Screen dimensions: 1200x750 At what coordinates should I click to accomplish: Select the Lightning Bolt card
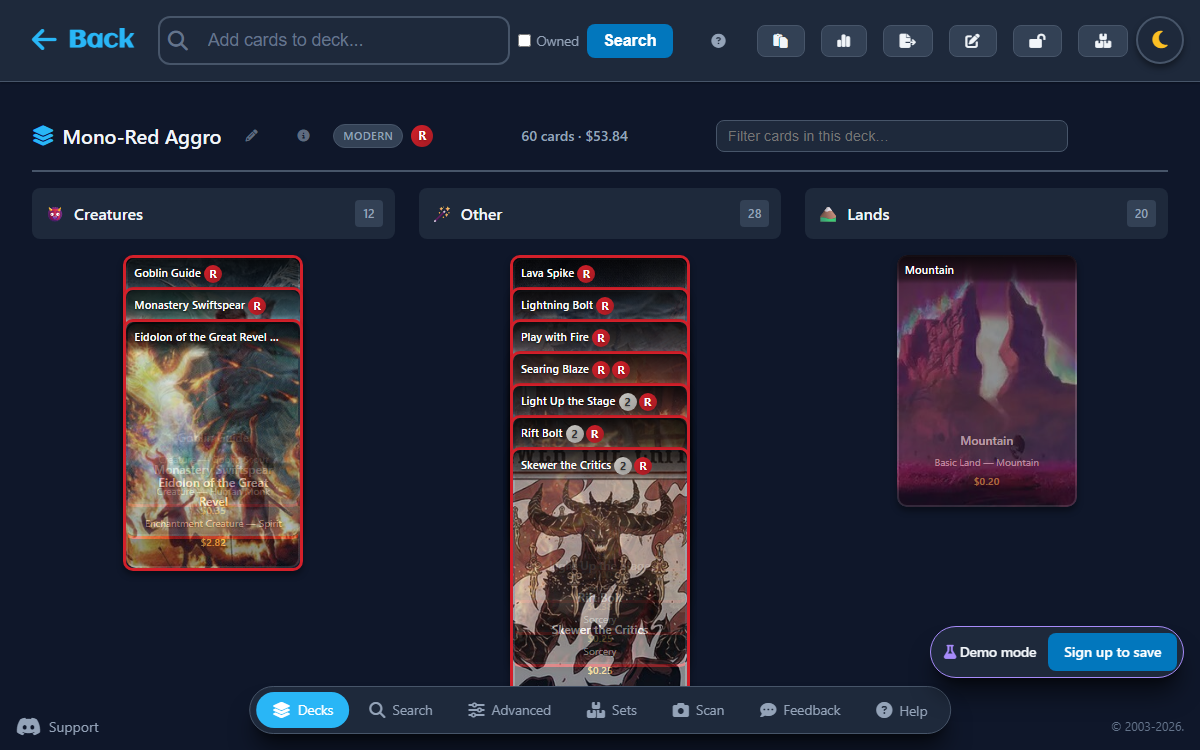pos(600,305)
